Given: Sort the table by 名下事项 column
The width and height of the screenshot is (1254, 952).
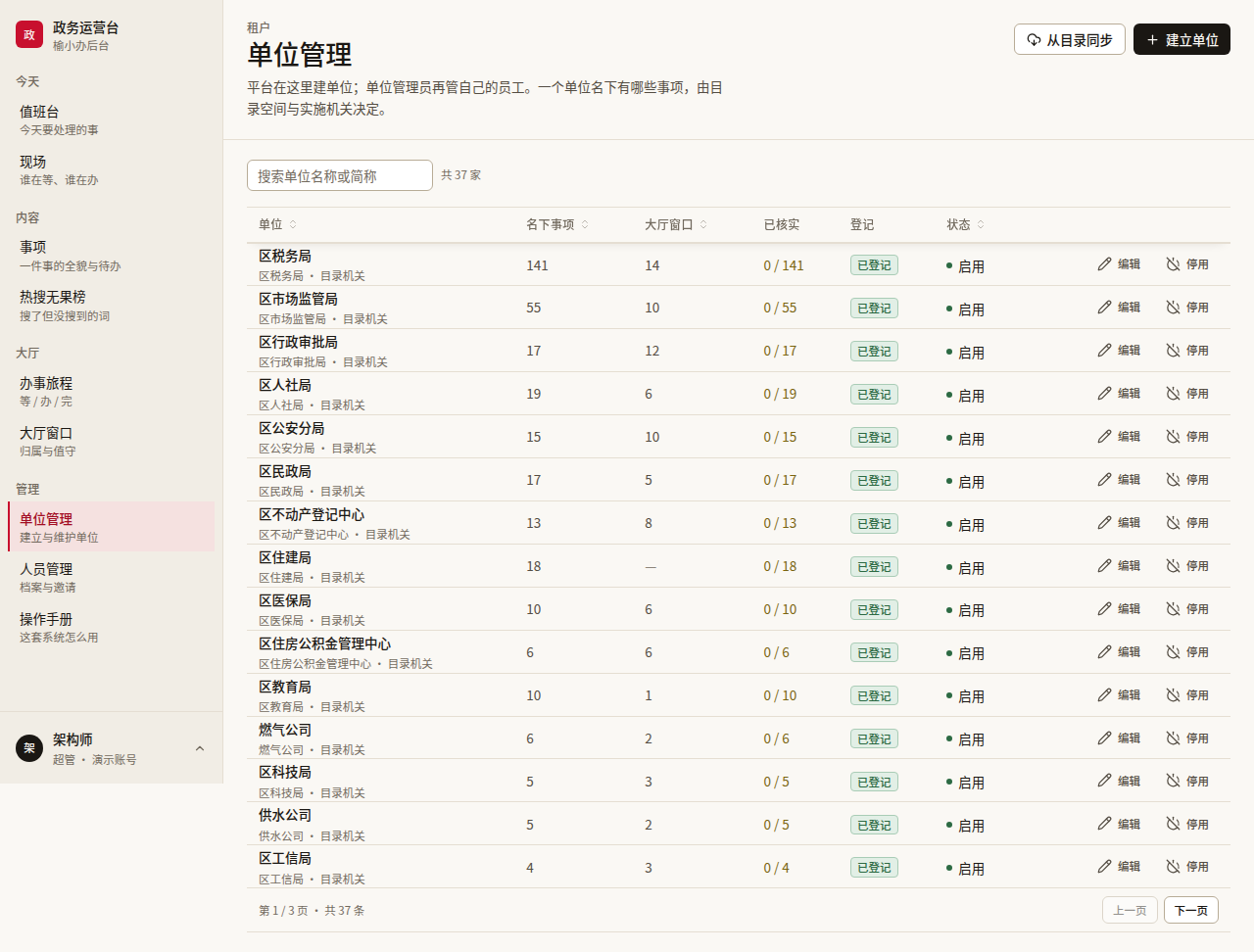Looking at the screenshot, I should [557, 224].
